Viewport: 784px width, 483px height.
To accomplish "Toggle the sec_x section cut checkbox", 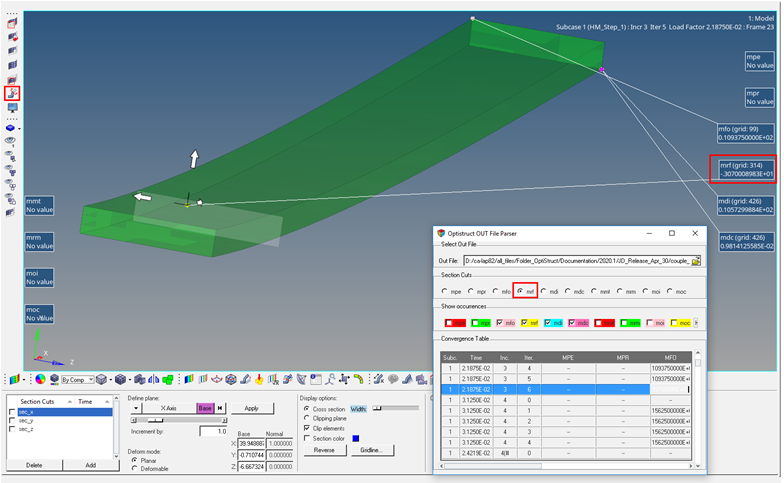I will 12,412.
